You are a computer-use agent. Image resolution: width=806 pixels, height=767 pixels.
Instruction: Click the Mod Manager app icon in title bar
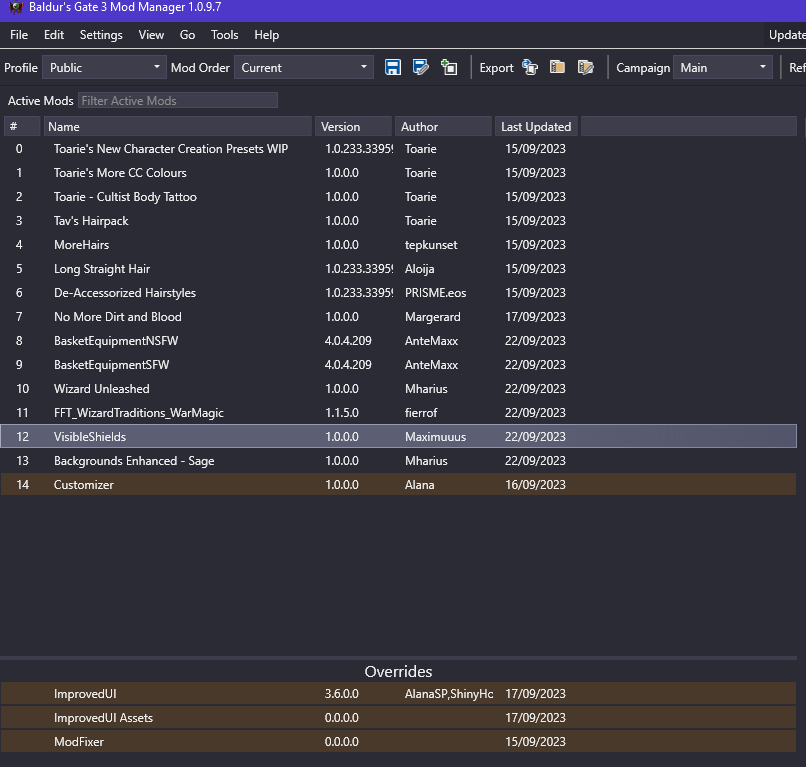[x=15, y=7]
